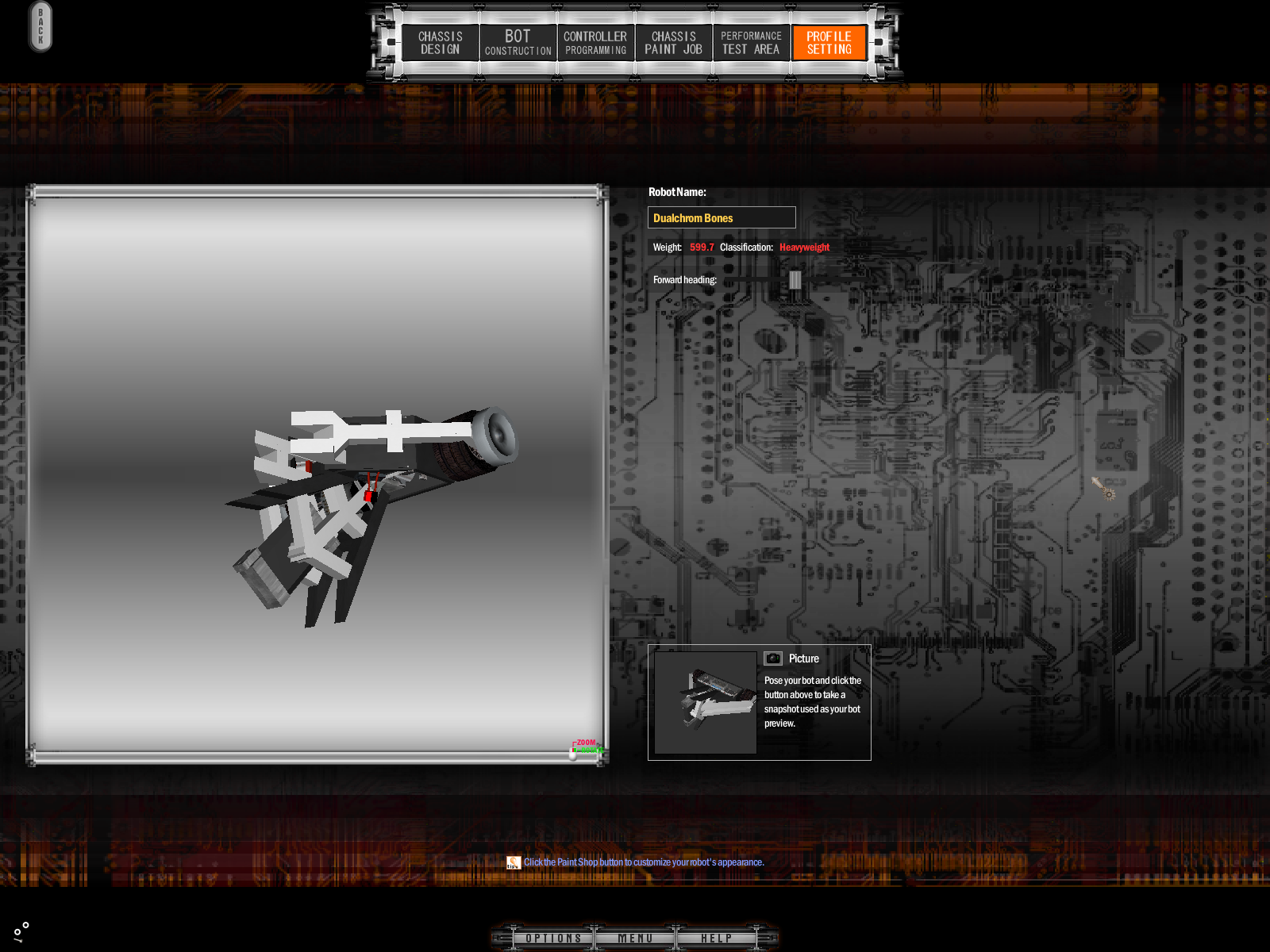Screen dimensions: 1270x952
Task: Enter the Performance Test Area tab
Action: coord(751,43)
